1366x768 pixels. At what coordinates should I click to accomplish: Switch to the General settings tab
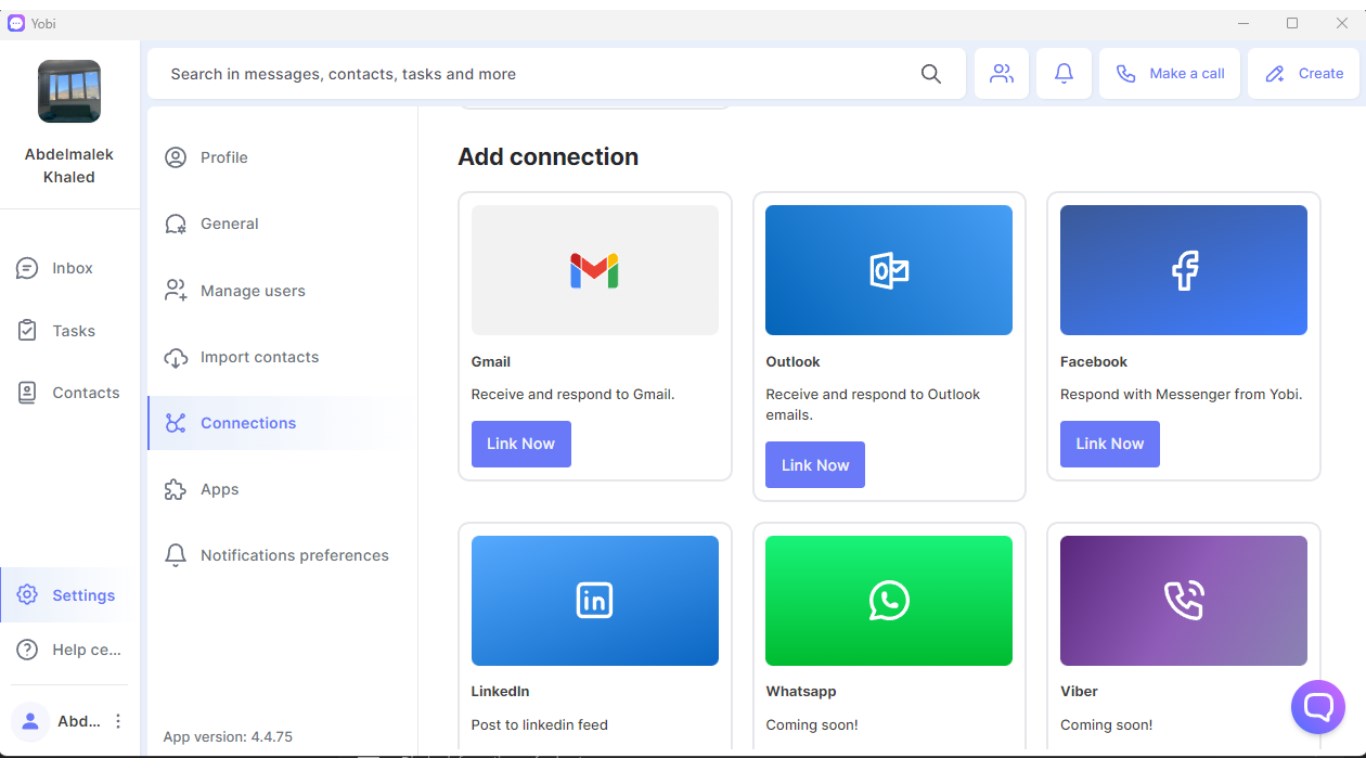[282, 224]
